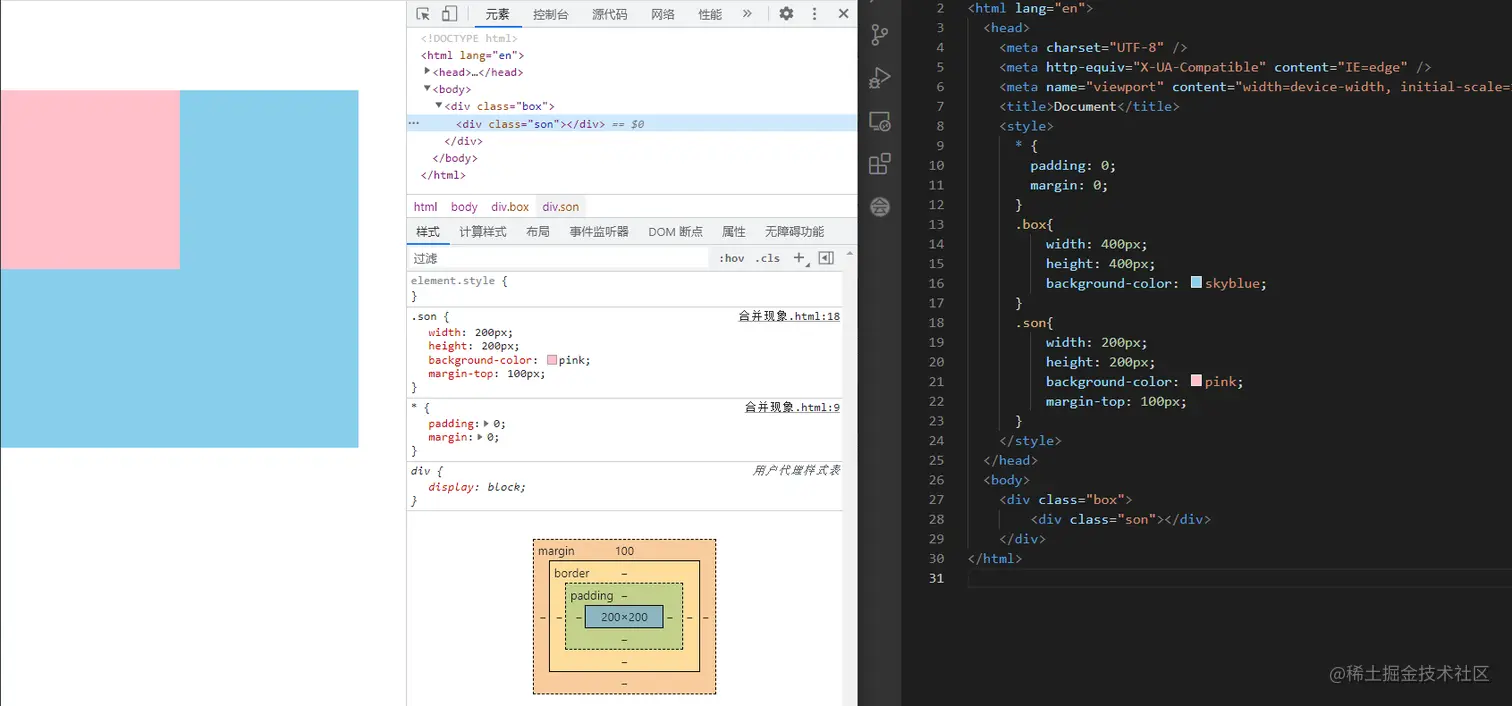Open the 事件监听器 sub-tab

(599, 232)
